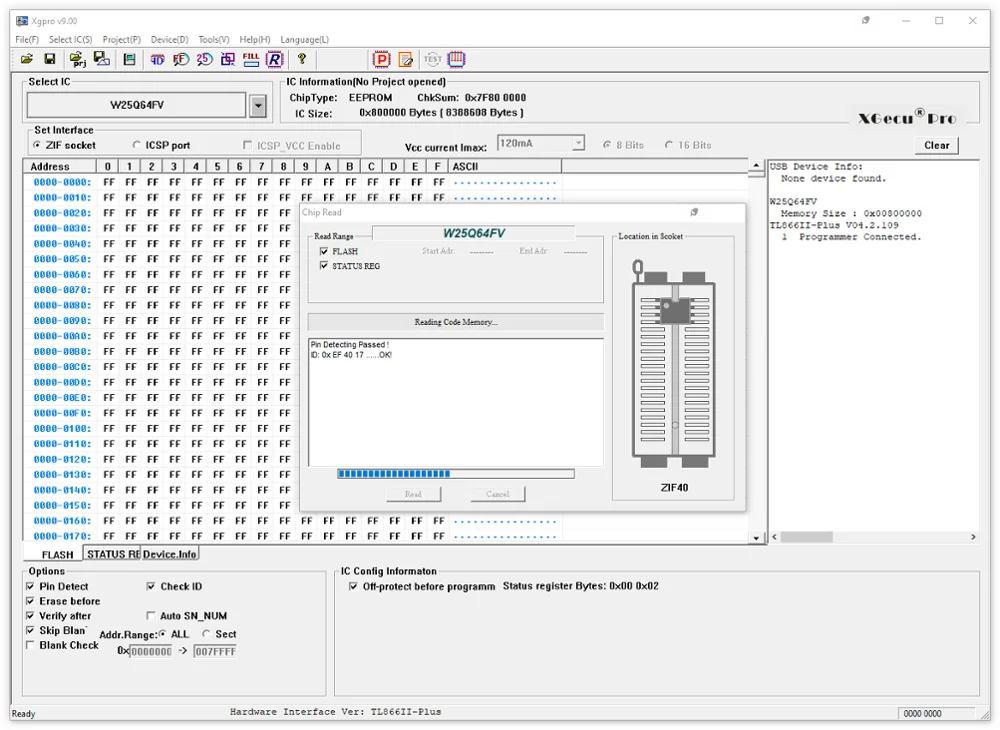Click the FILL buffer toolbar icon

pyautogui.click(x=251, y=60)
